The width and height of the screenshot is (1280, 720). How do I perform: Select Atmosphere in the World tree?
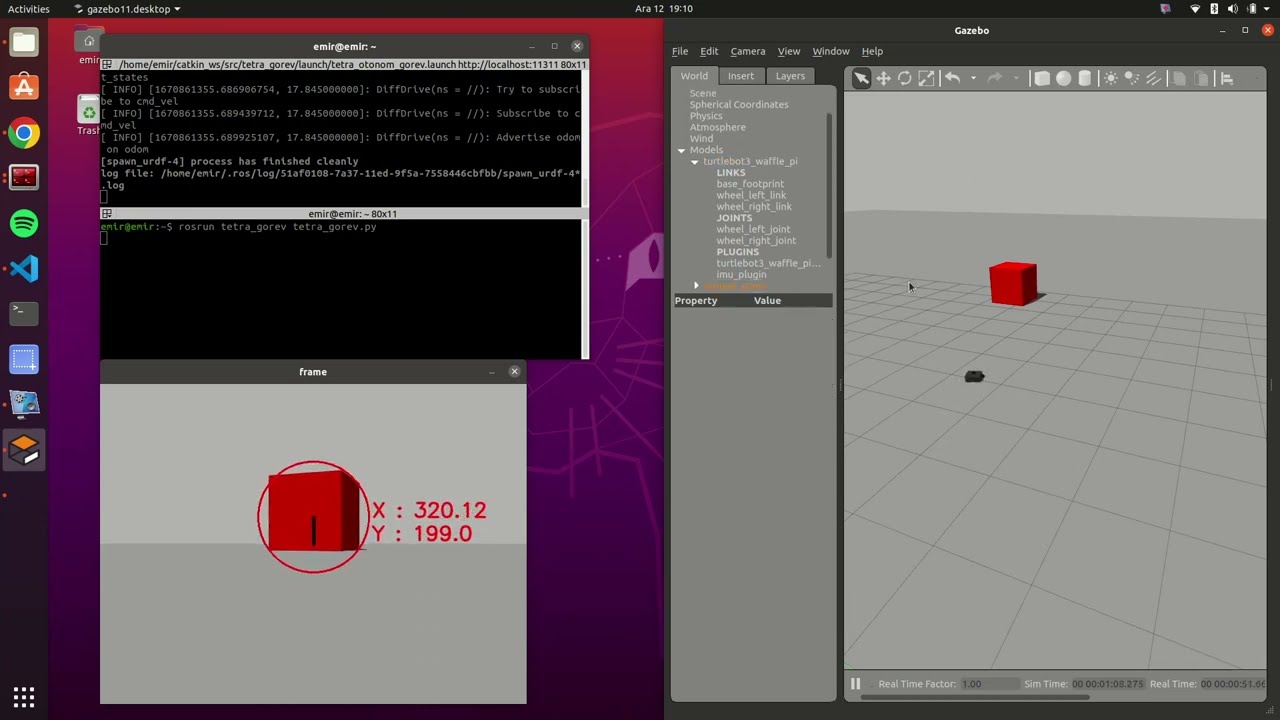point(718,127)
